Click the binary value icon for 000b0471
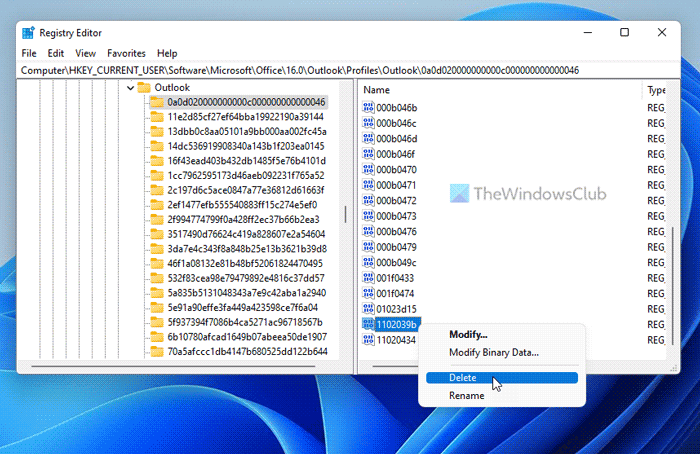This screenshot has width=700, height=454. click(x=368, y=185)
